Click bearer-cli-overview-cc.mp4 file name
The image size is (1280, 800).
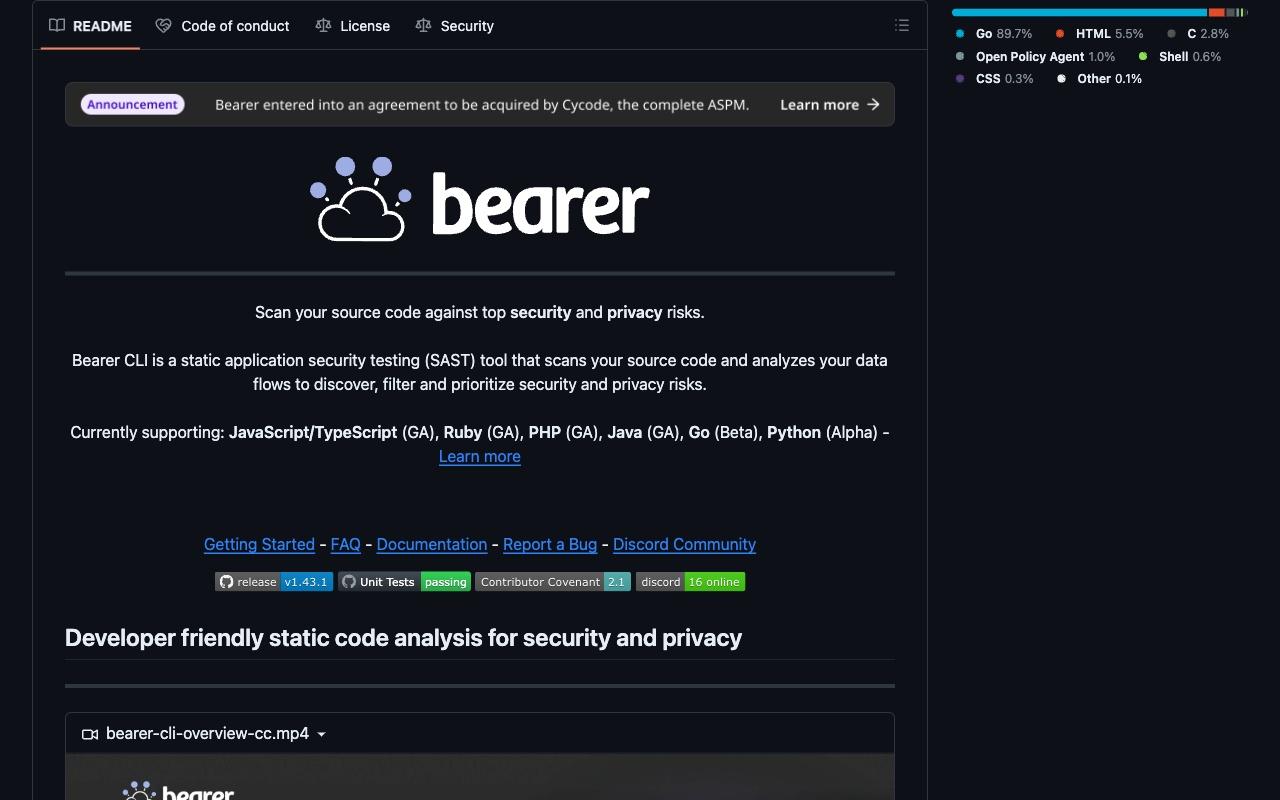(x=207, y=734)
